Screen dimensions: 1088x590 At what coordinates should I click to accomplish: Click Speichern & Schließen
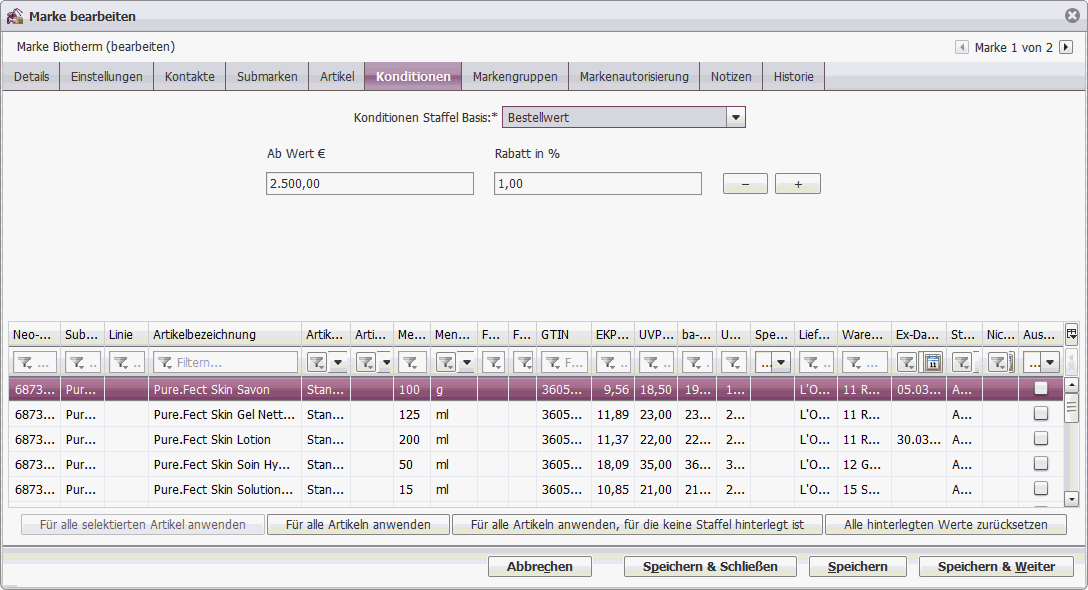[710, 566]
